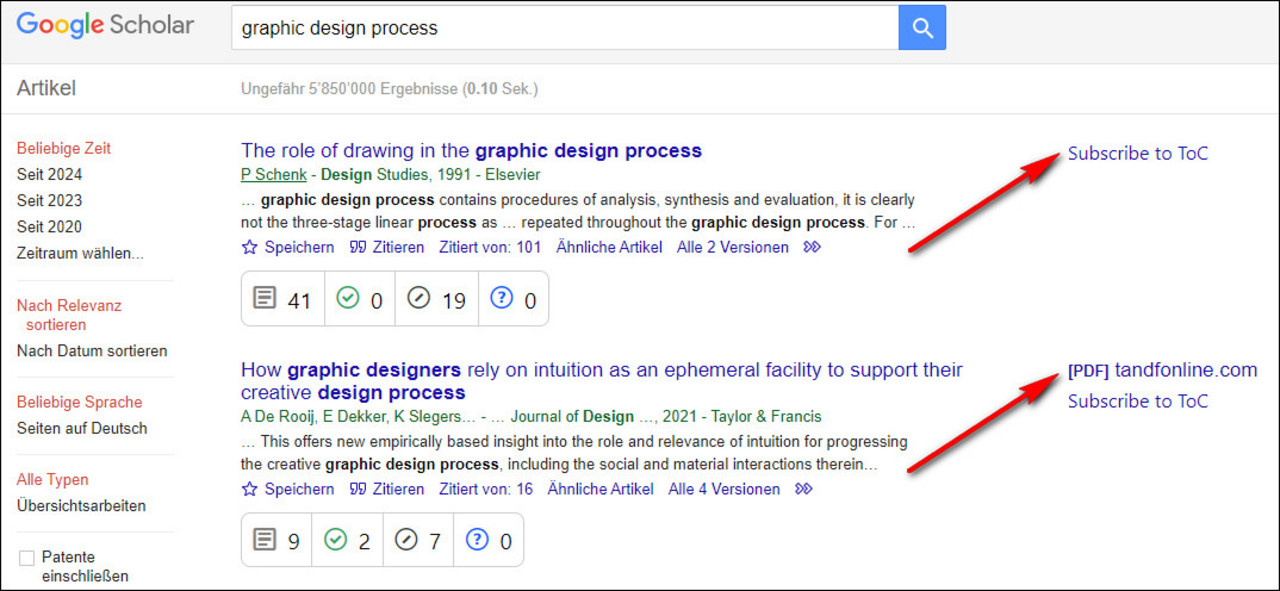1280x591 pixels.
Task: Select Nach Datum sortieren option
Action: coord(92,351)
